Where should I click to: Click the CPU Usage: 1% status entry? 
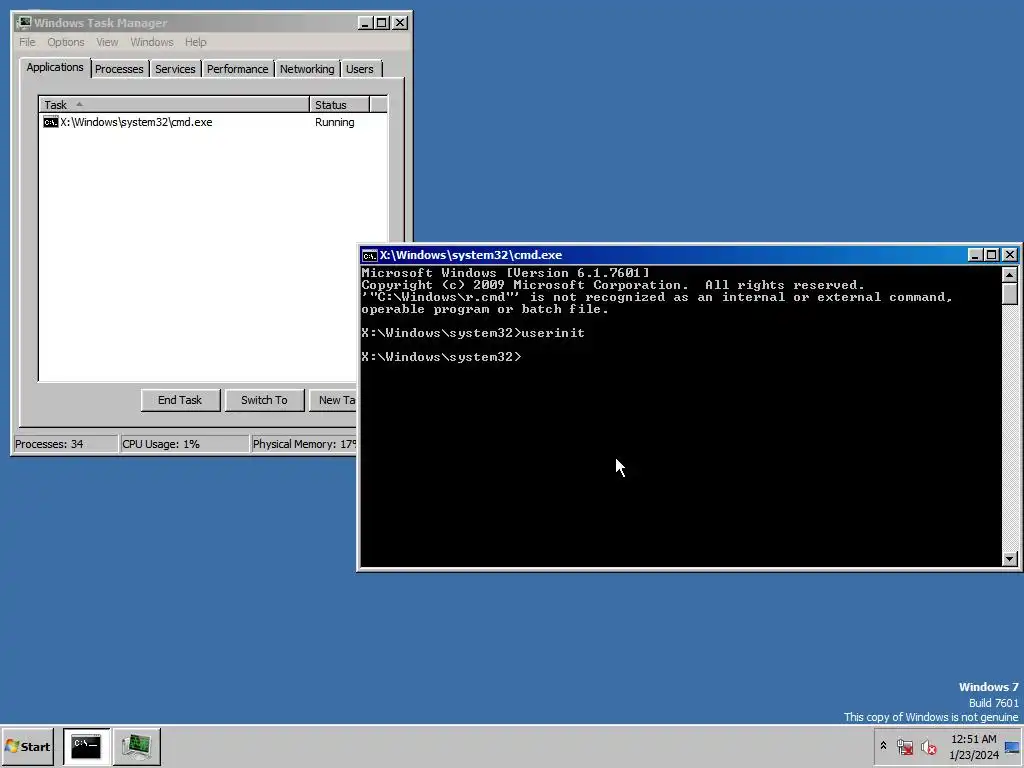click(185, 444)
